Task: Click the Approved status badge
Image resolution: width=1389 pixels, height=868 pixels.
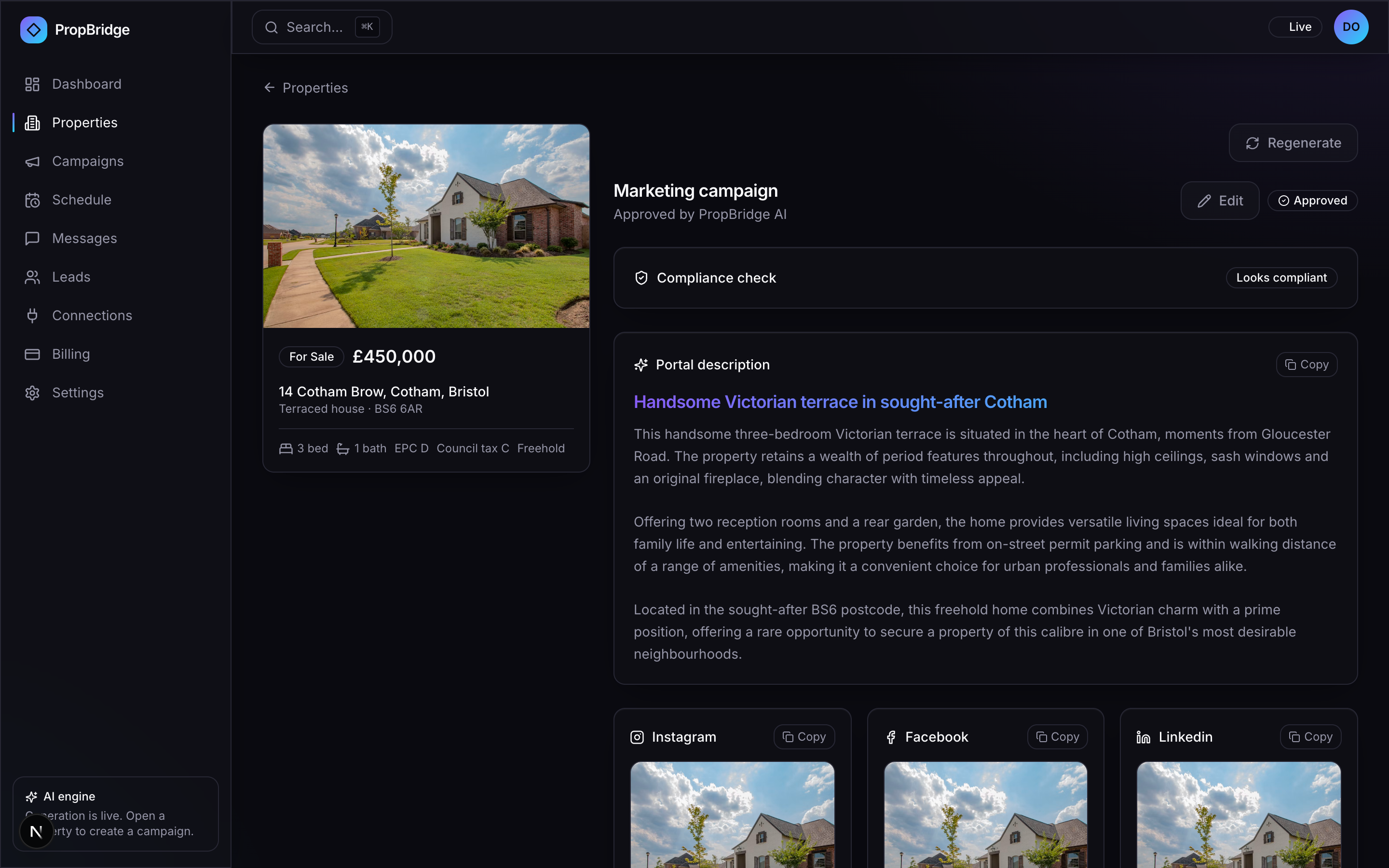Action: click(x=1312, y=200)
